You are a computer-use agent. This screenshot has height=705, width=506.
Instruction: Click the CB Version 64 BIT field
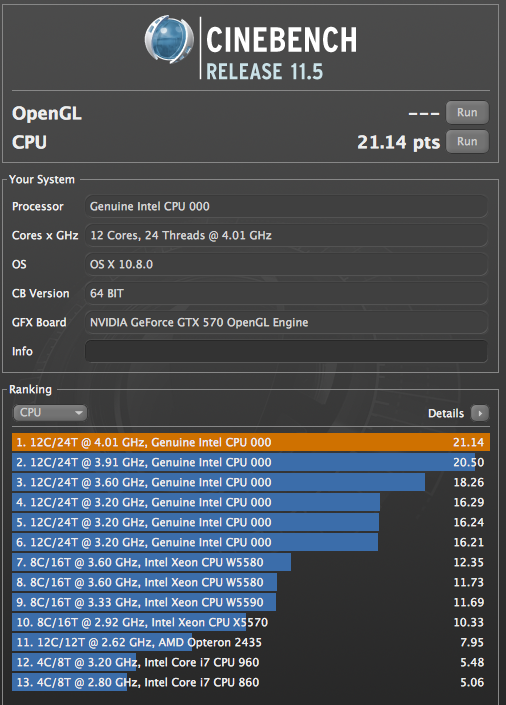click(x=286, y=293)
